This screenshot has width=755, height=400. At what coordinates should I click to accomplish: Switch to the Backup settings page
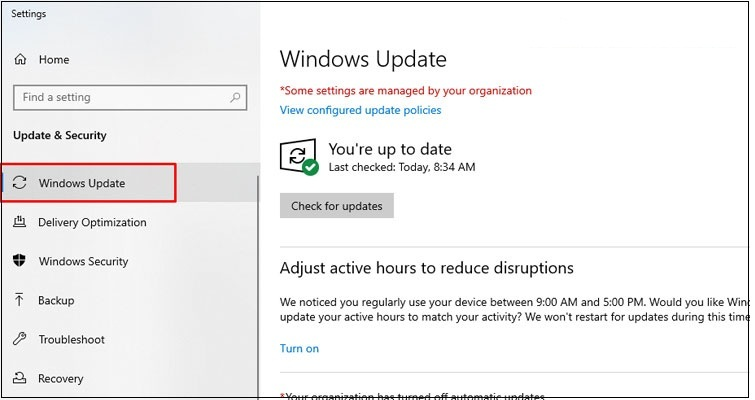pos(56,300)
